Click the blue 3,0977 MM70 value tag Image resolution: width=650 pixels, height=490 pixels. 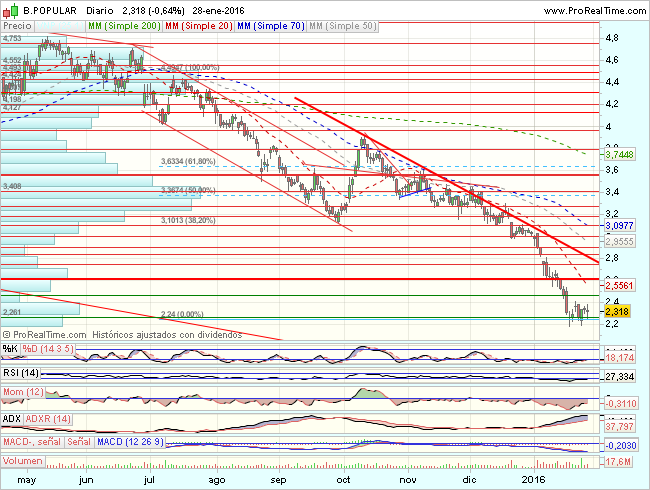[x=619, y=226]
